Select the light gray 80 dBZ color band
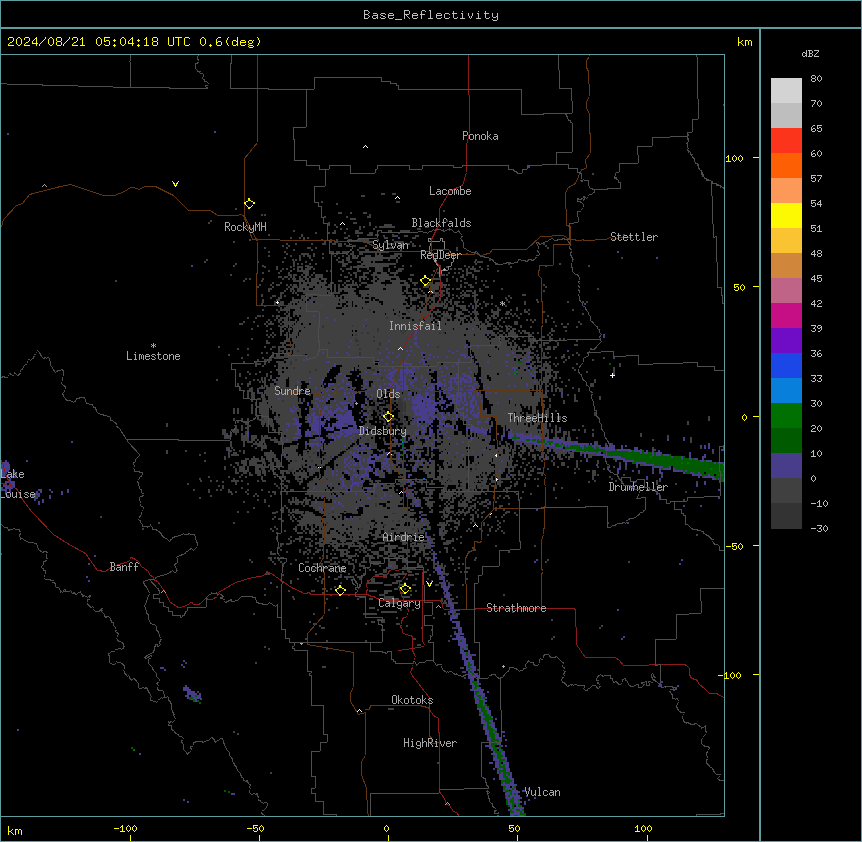The width and height of the screenshot is (862, 842). (x=786, y=90)
